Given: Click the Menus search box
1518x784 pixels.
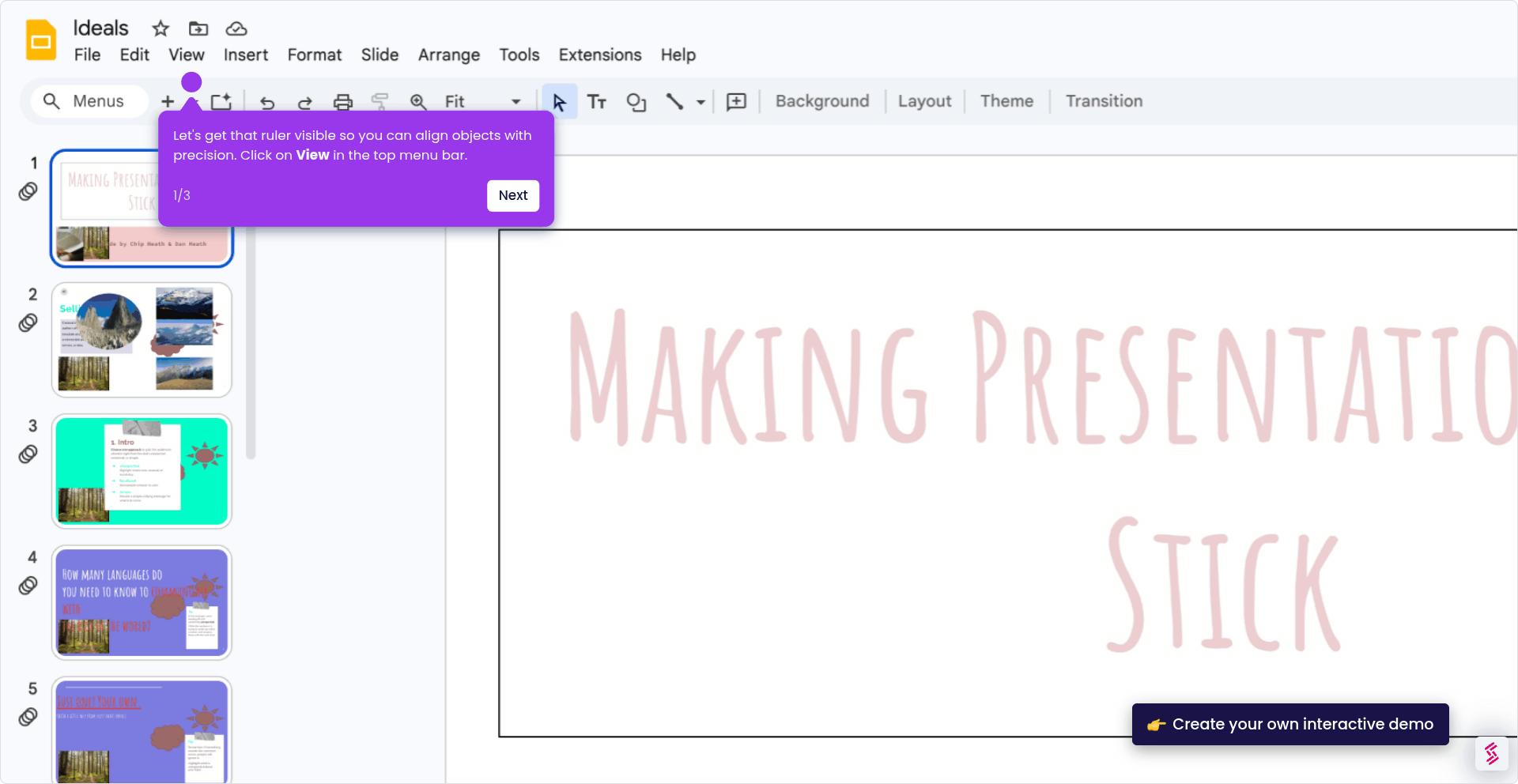Looking at the screenshot, I should click(x=89, y=101).
